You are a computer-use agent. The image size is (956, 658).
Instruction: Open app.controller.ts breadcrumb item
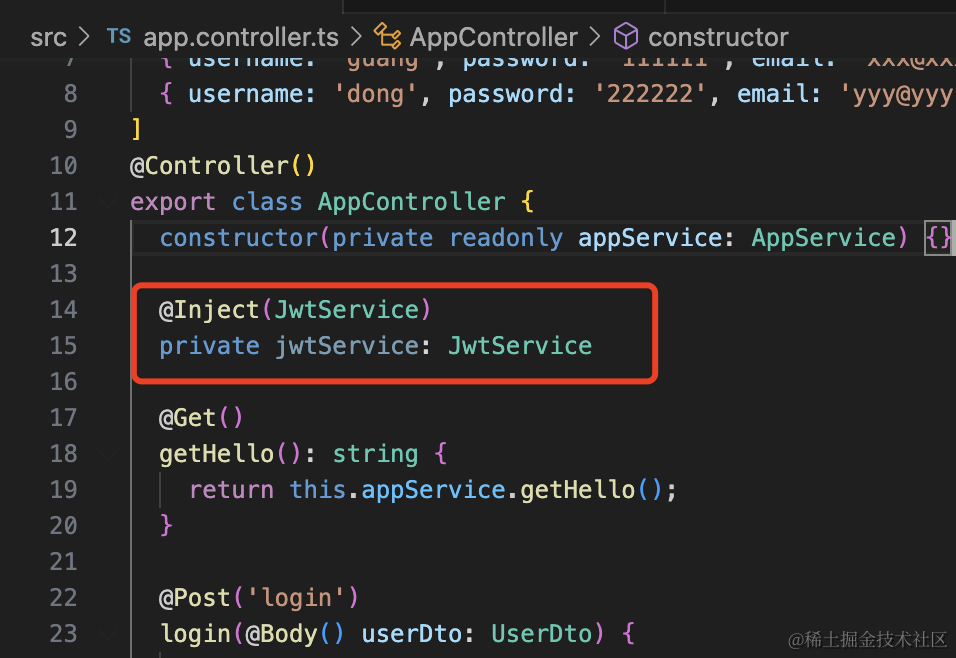241,38
